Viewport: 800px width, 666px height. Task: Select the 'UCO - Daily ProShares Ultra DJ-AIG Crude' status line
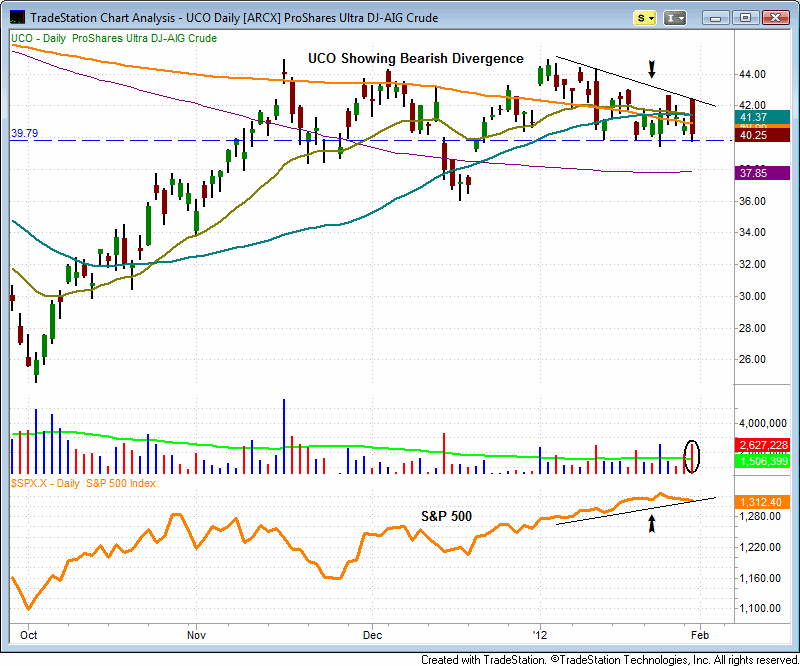pyautogui.click(x=114, y=38)
